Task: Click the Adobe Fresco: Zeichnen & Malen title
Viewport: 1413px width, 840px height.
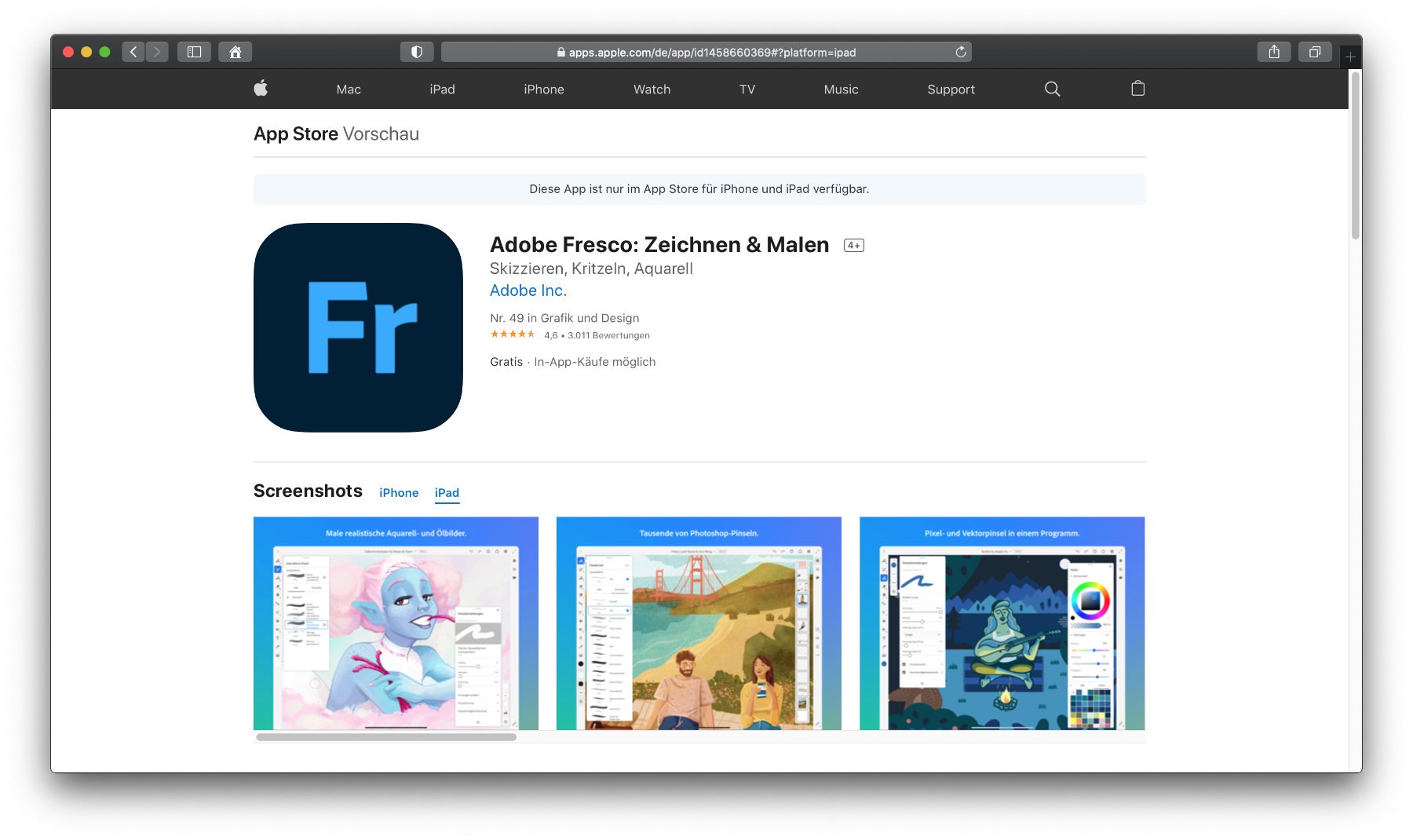Action: pyautogui.click(x=659, y=245)
